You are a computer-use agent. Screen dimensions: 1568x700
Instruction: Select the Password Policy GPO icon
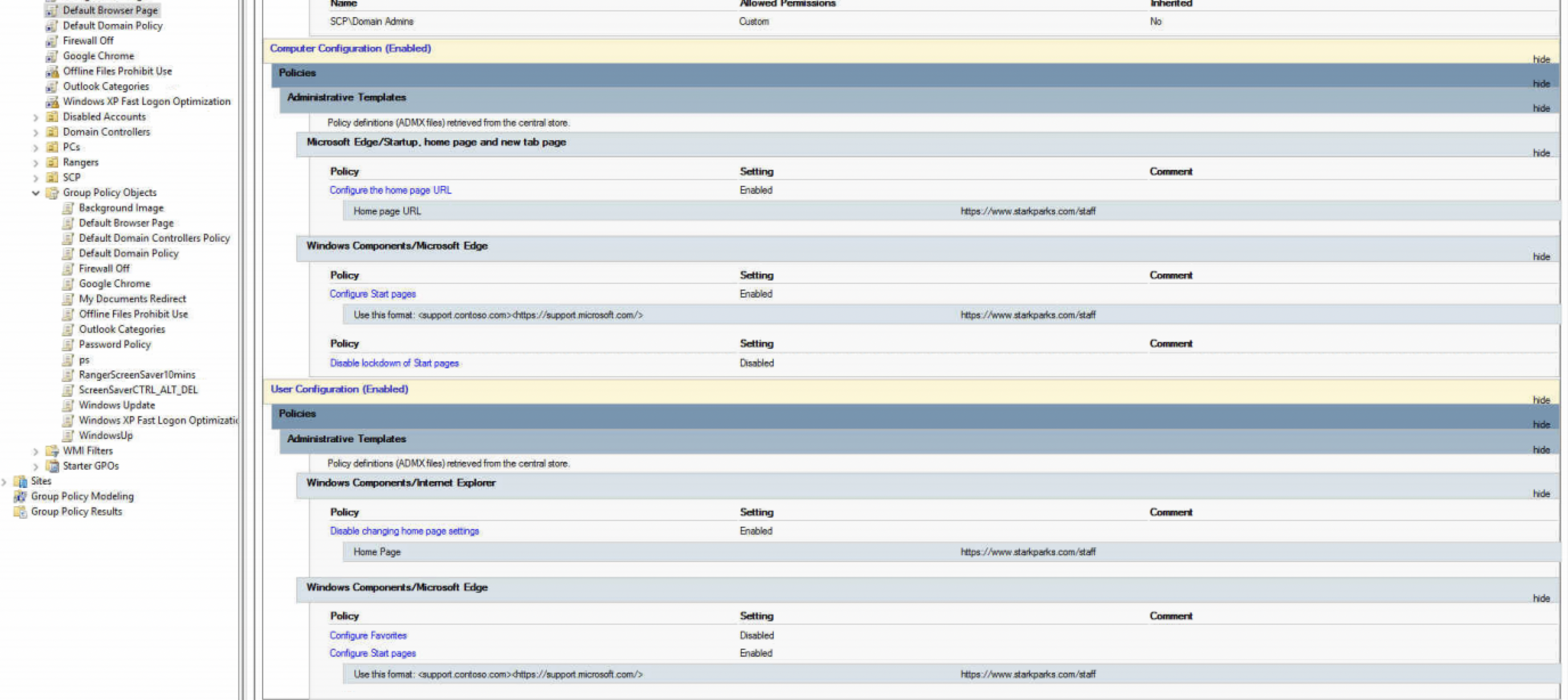(x=69, y=344)
